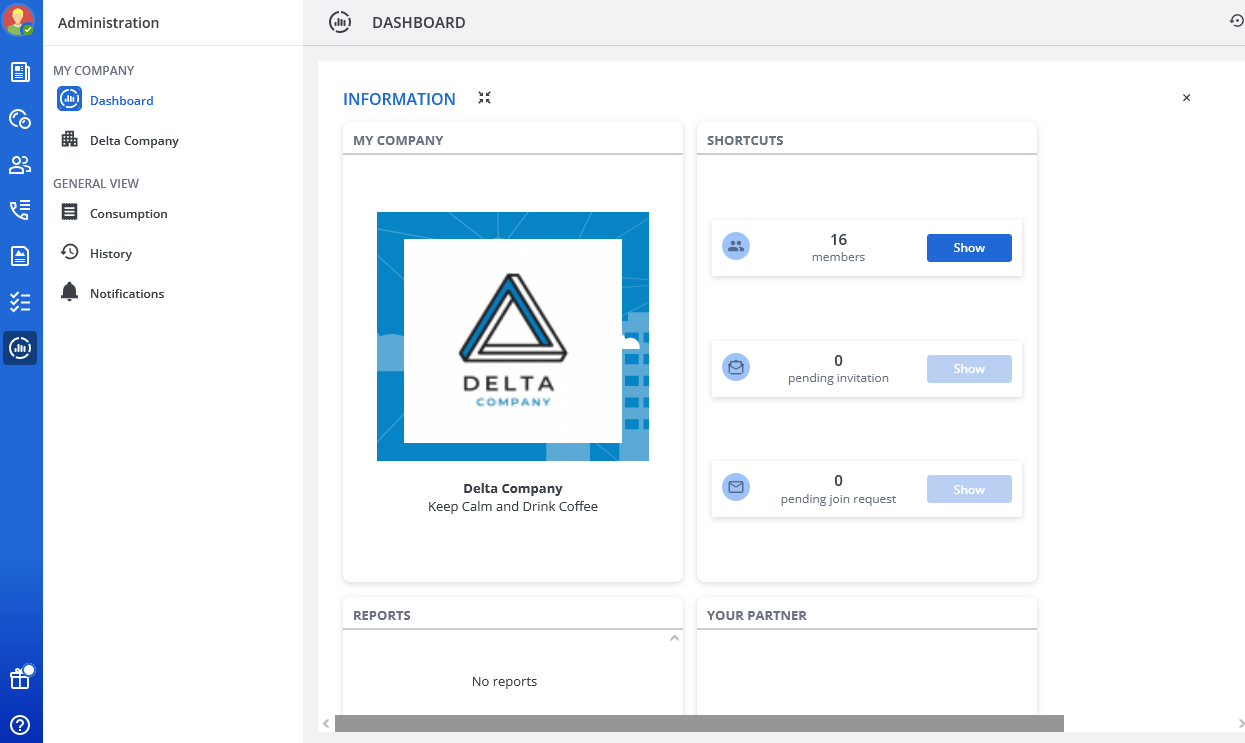Open the news feed icon in sidebar
This screenshot has height=743, width=1245.
pyautogui.click(x=20, y=72)
